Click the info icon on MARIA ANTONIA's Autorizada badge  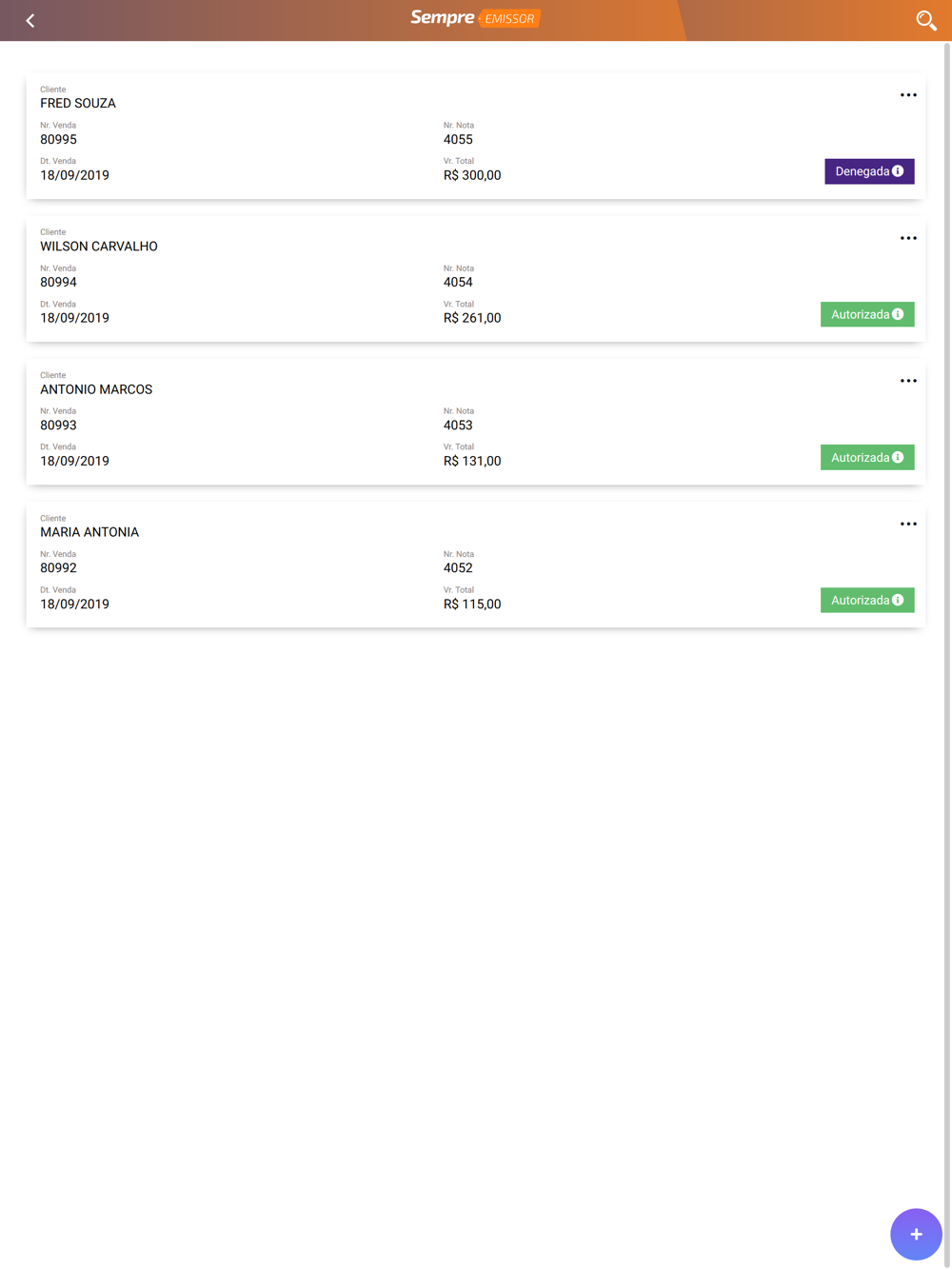[898, 601]
